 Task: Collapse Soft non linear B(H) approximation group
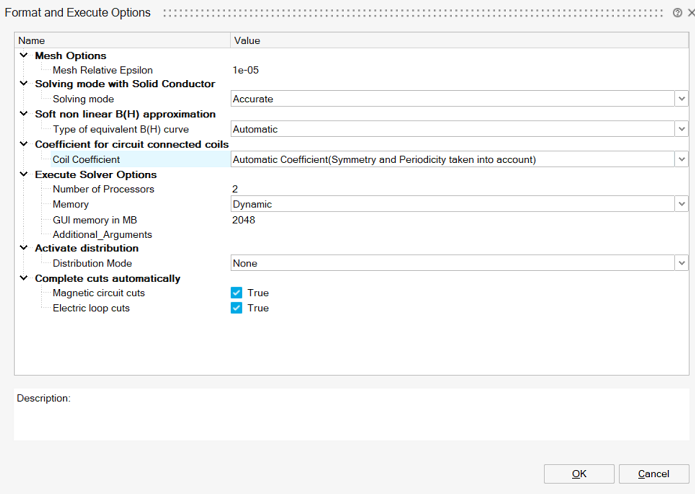coord(24,114)
